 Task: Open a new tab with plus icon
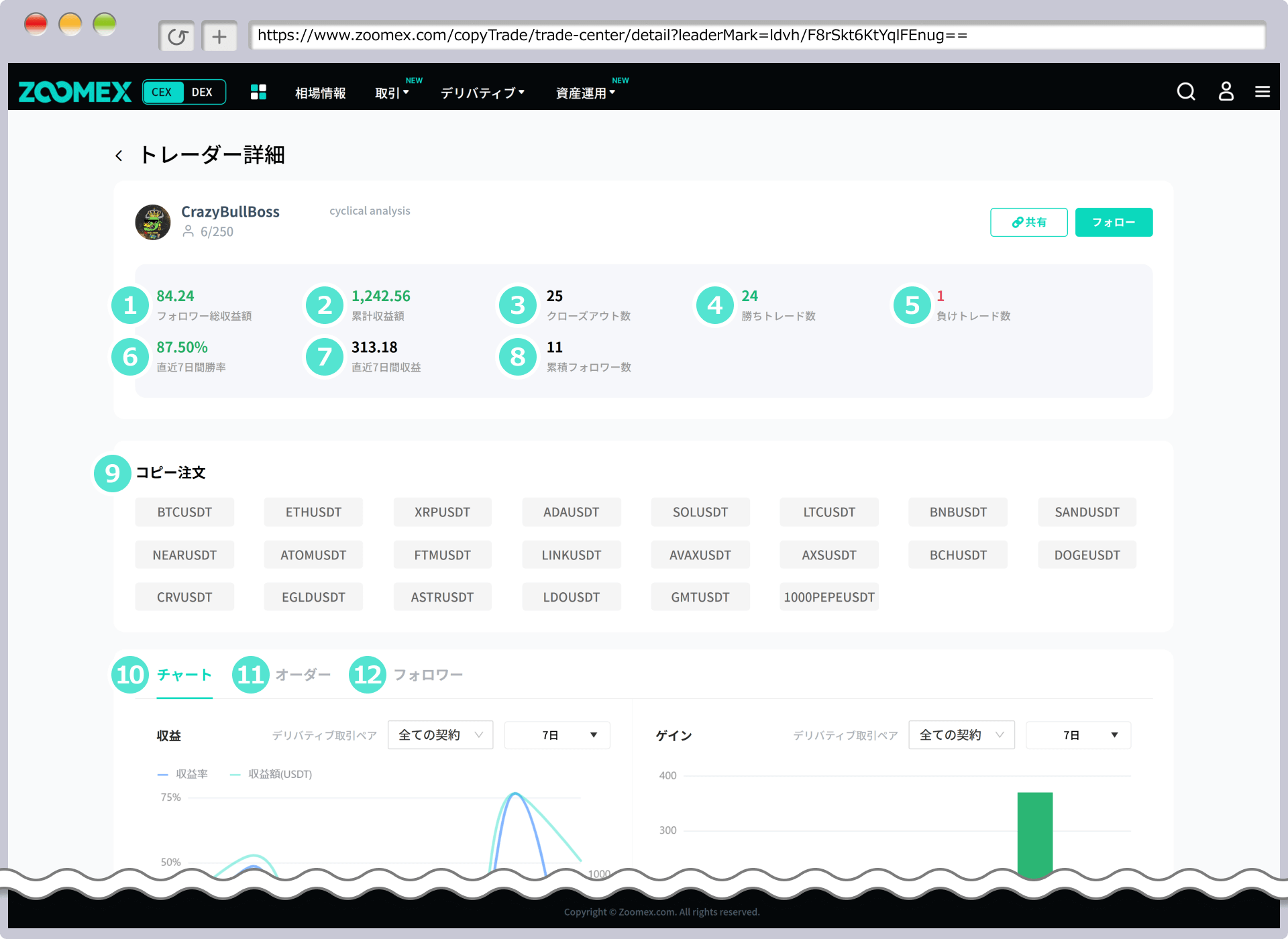pyautogui.click(x=219, y=36)
